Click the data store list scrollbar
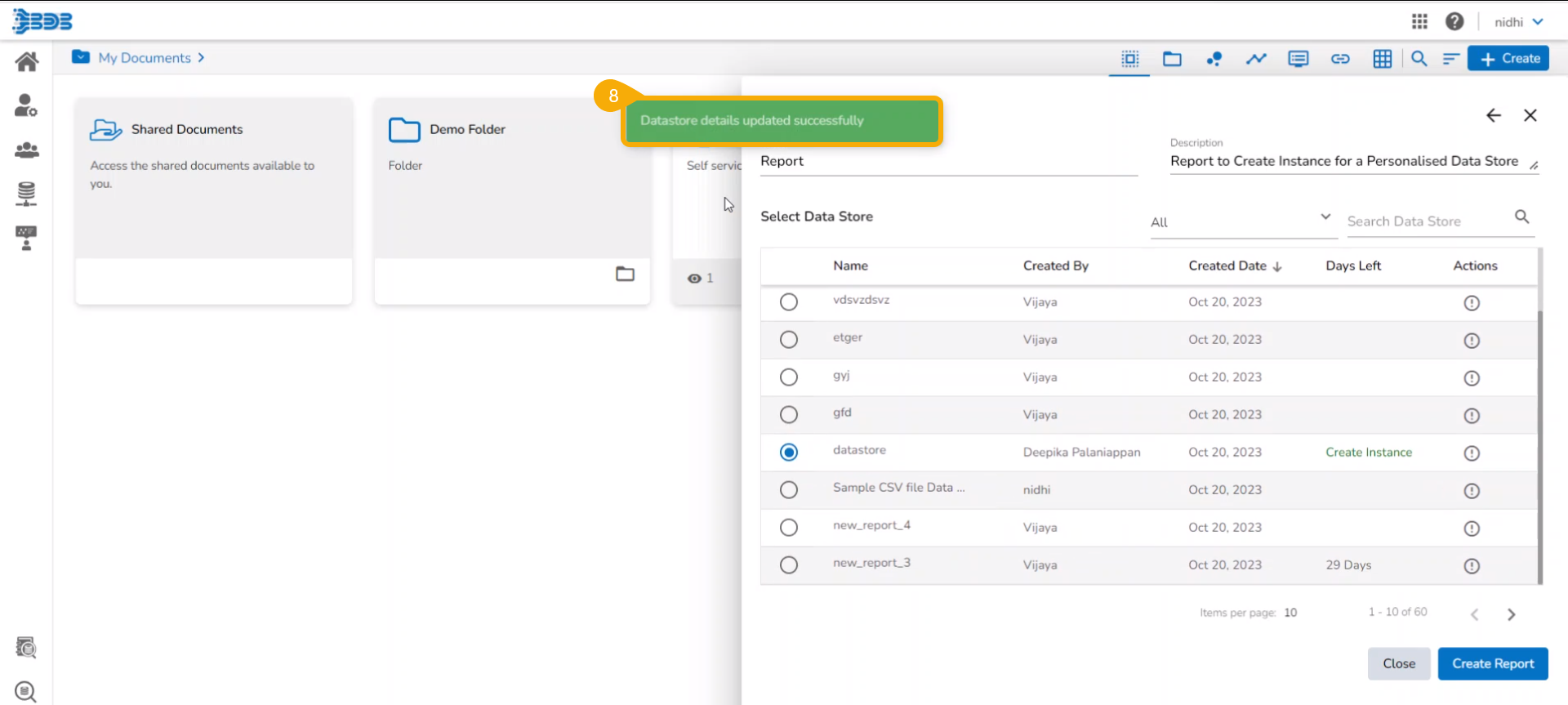Screen dimensions: 1568x705 [x=1540, y=441]
